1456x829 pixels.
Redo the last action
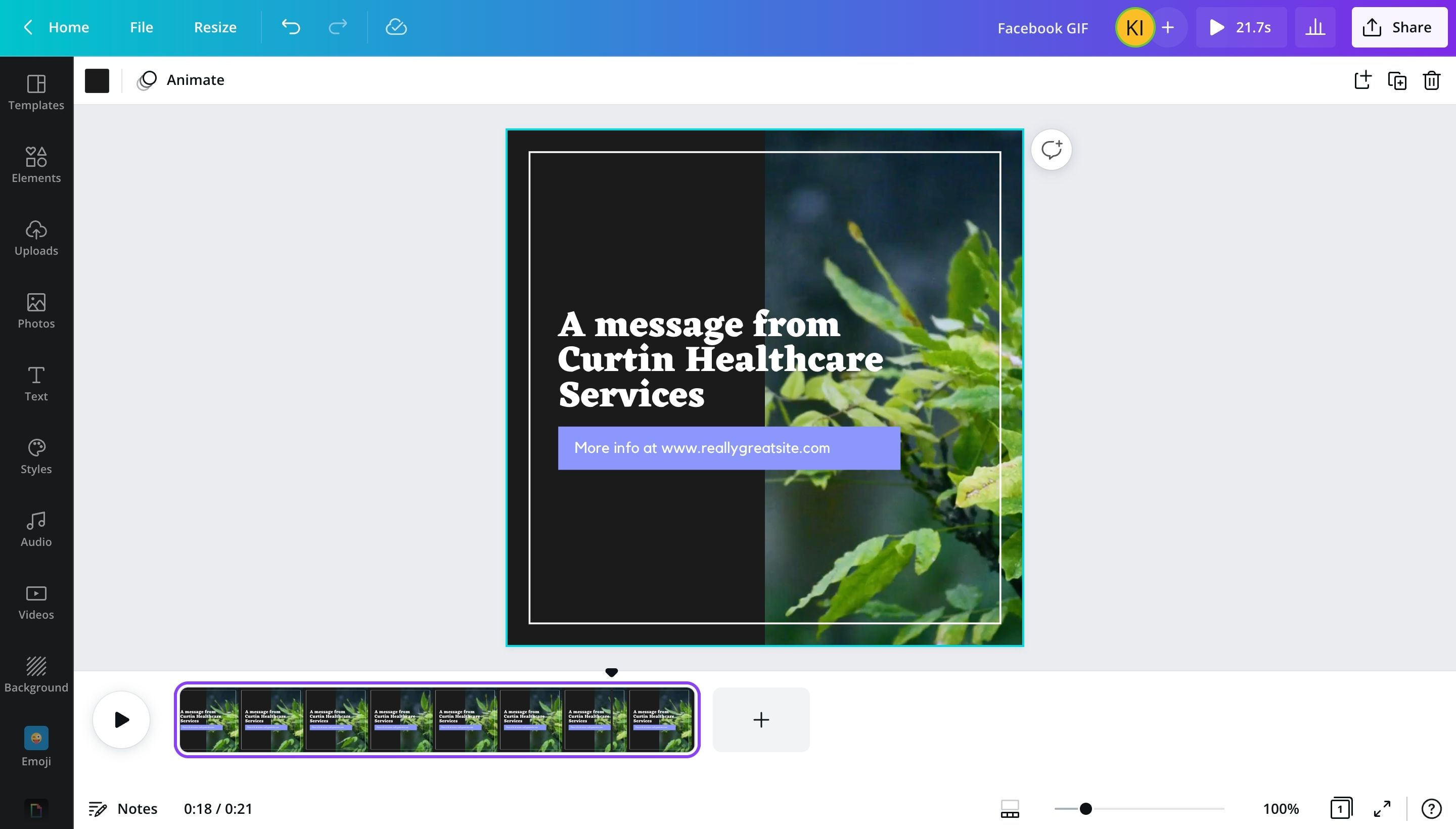[337, 27]
